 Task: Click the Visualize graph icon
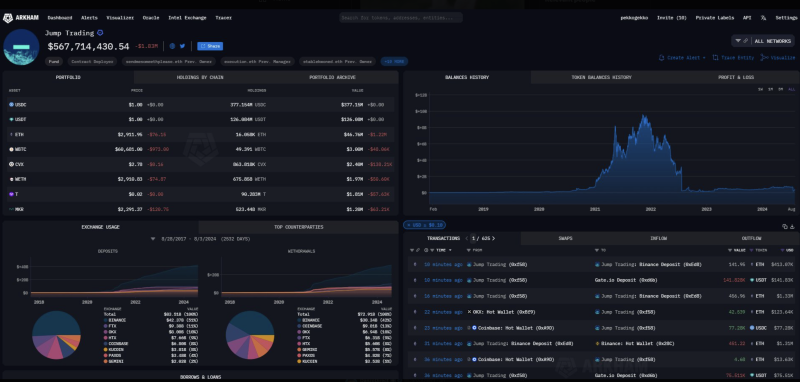point(764,58)
